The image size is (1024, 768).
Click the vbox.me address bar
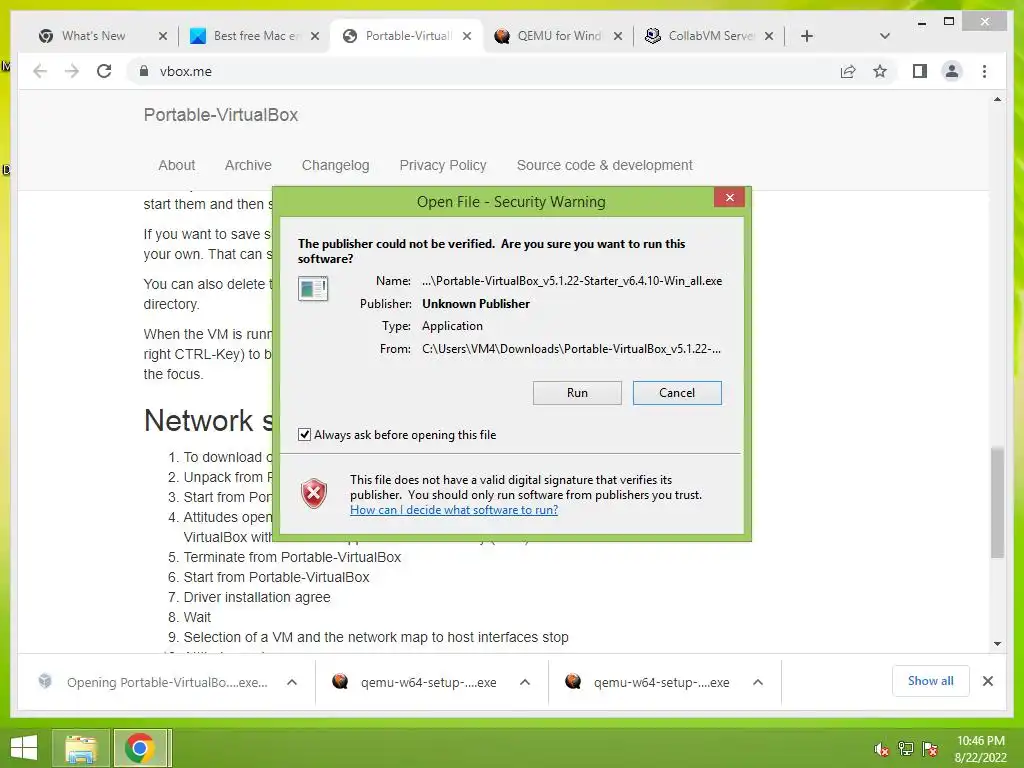(x=483, y=71)
